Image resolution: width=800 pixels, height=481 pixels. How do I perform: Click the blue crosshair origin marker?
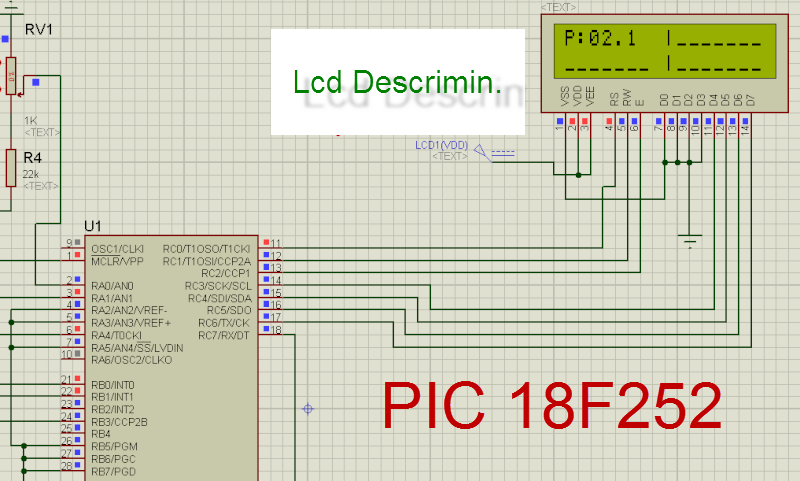point(308,409)
